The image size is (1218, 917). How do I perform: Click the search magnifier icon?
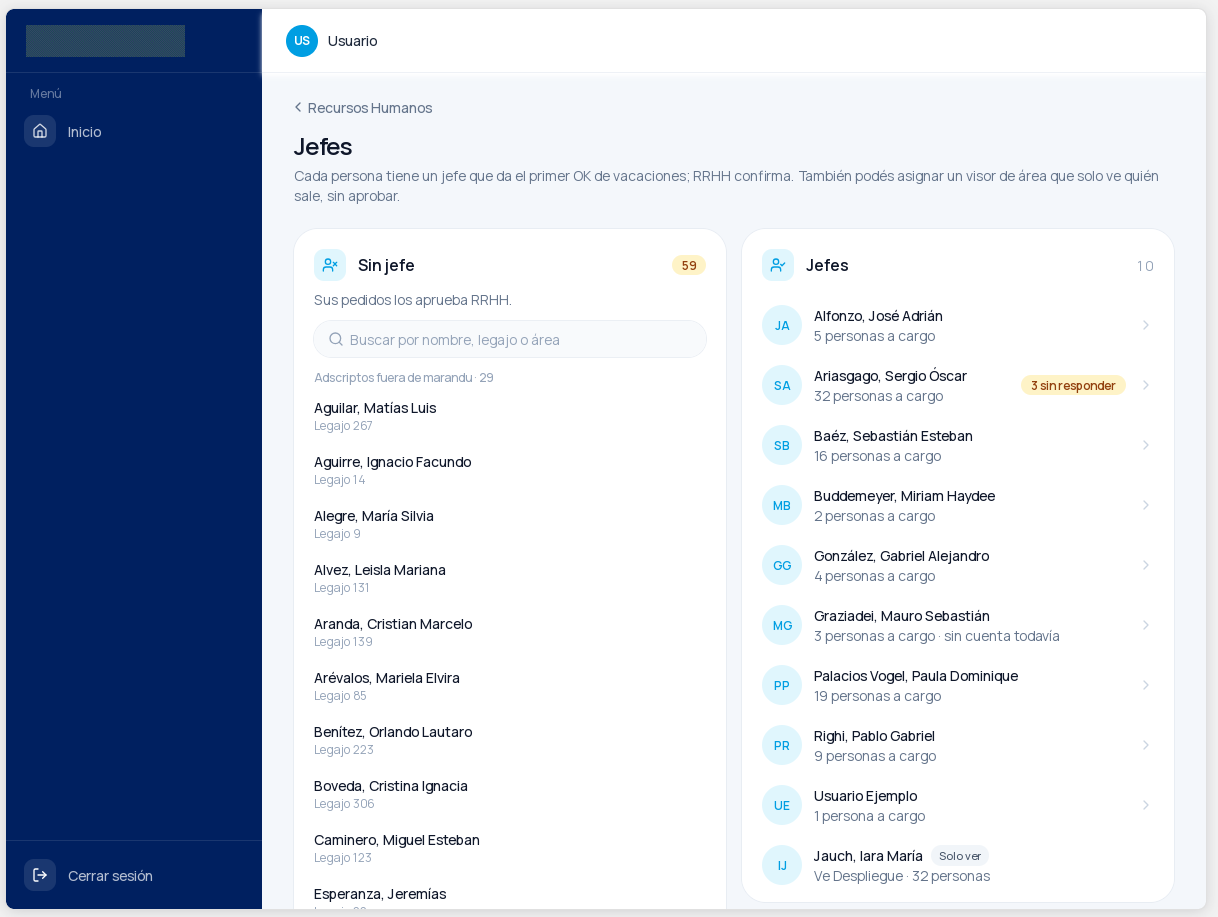pyautogui.click(x=336, y=339)
